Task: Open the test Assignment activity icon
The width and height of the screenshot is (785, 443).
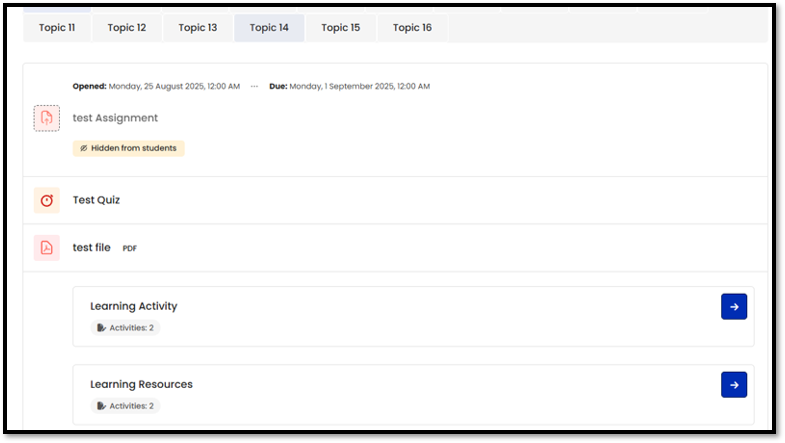Action: (46, 118)
